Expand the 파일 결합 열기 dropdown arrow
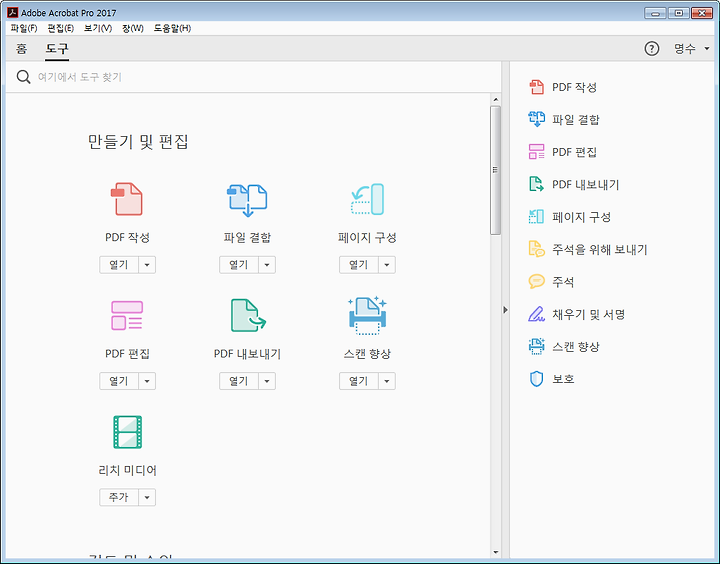Viewport: 720px width, 564px height. [267, 265]
